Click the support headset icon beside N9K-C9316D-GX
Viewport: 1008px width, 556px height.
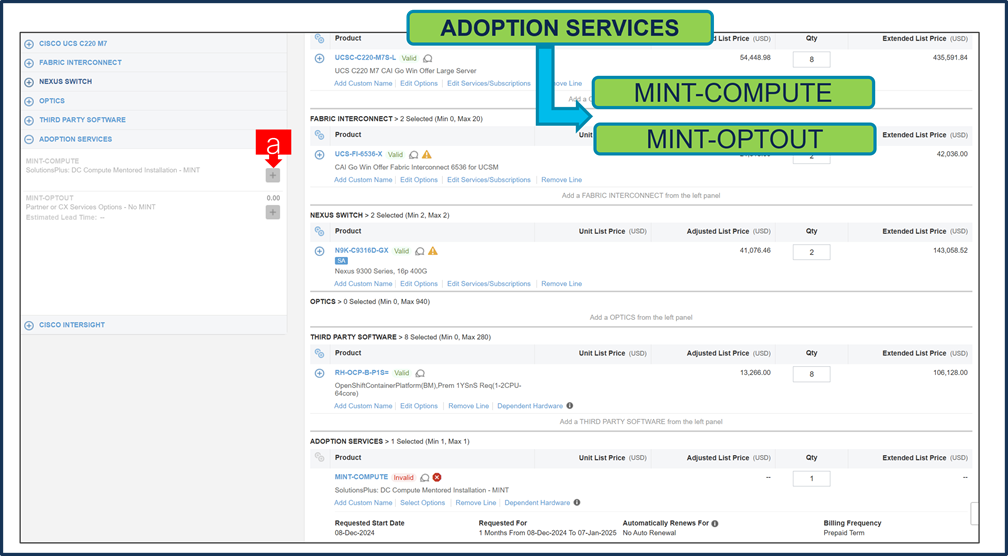[x=420, y=251]
